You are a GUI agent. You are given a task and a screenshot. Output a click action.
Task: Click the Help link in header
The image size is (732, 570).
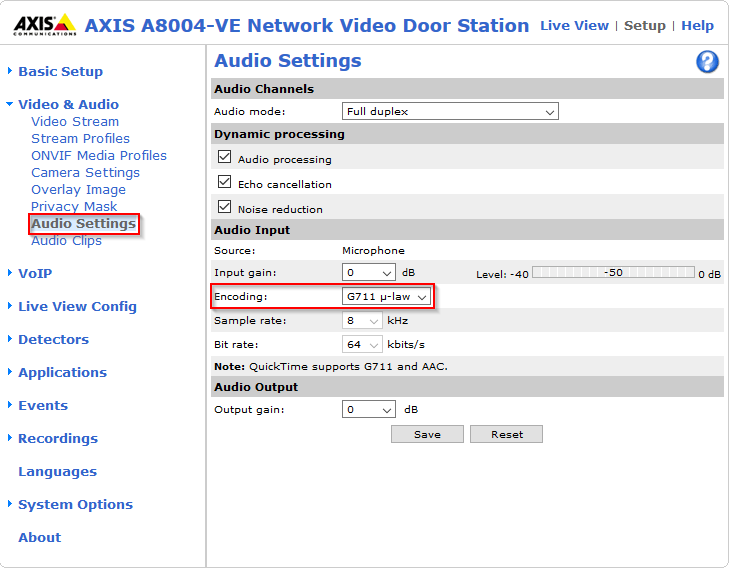[697, 26]
